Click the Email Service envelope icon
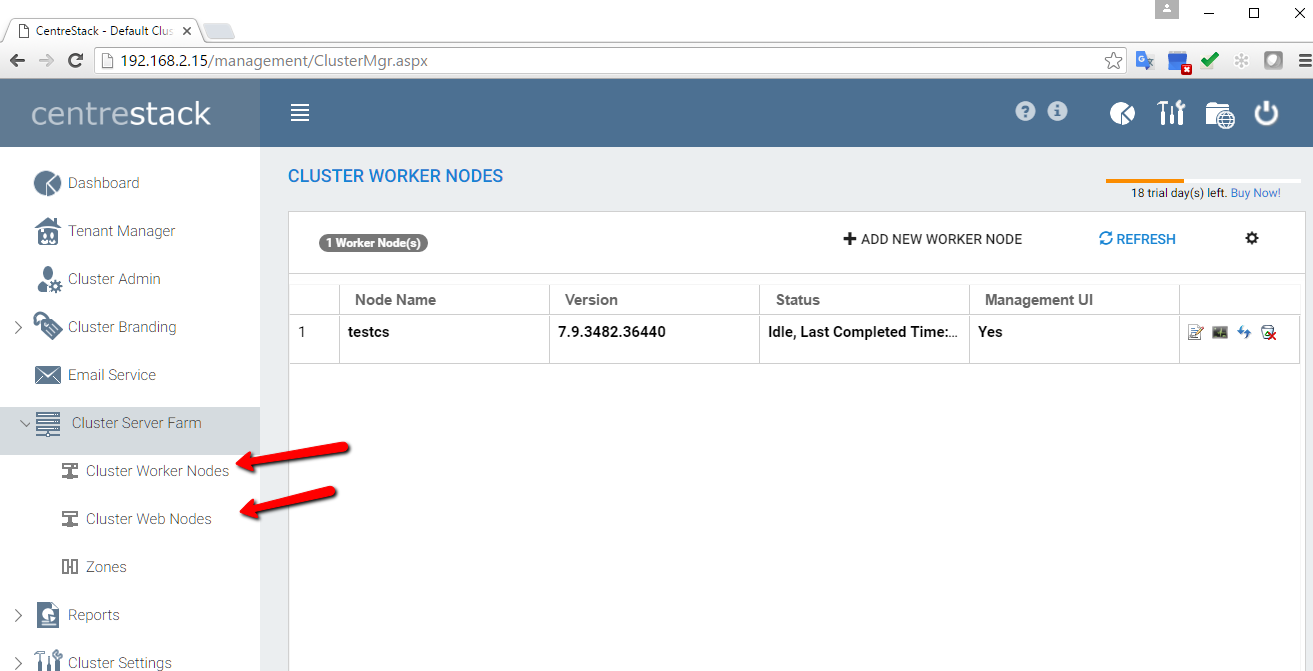The width and height of the screenshot is (1313, 671). (47, 375)
